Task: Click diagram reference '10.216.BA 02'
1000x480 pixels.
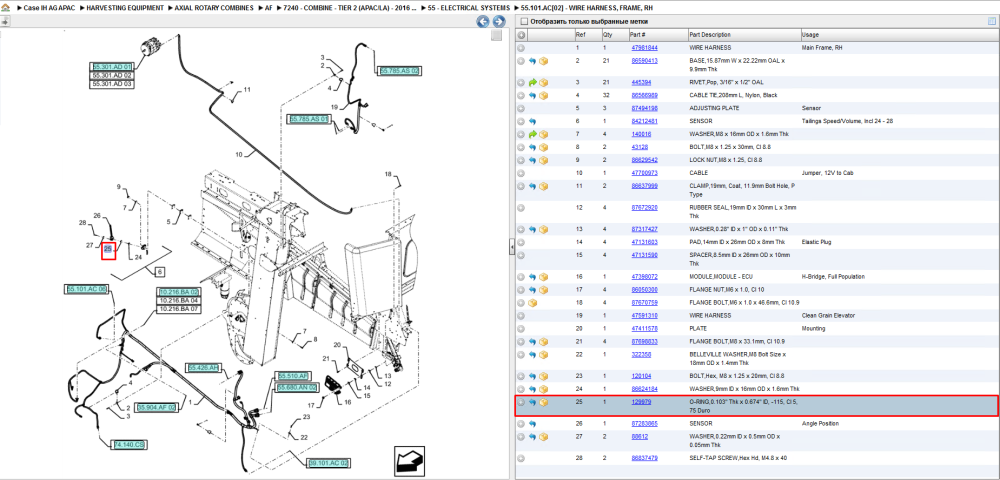Action: (x=179, y=291)
